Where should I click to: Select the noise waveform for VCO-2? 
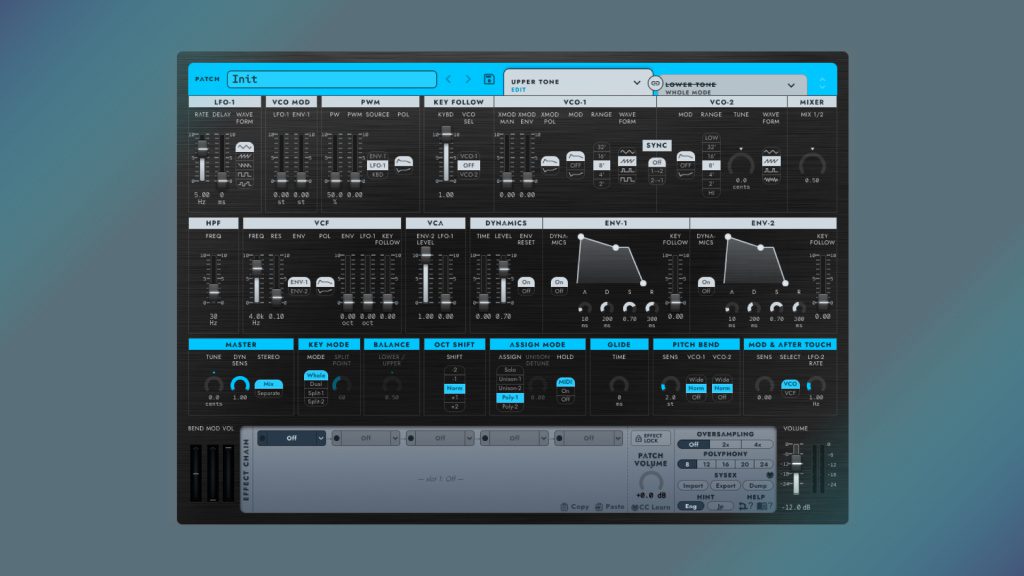[771, 179]
